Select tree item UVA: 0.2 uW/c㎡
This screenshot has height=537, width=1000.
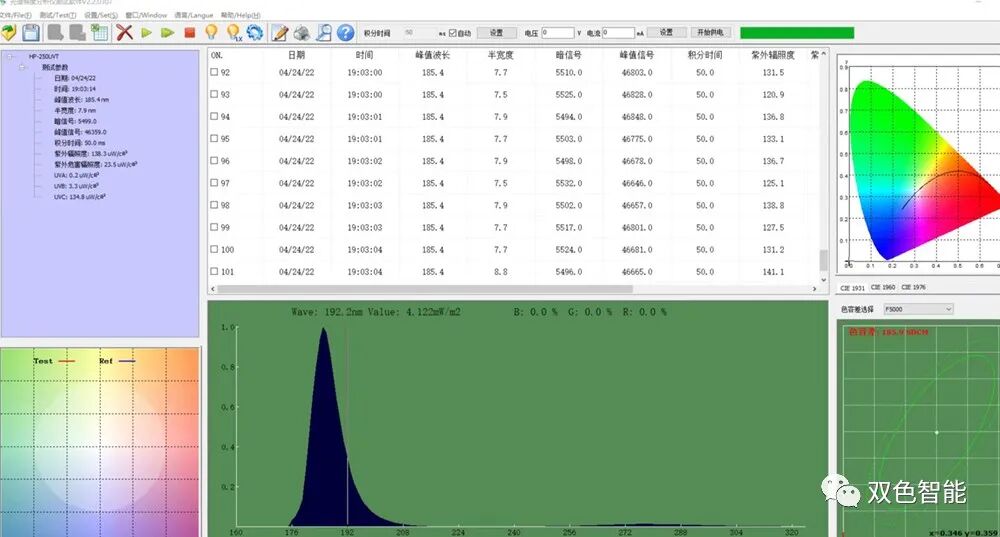[x=76, y=175]
